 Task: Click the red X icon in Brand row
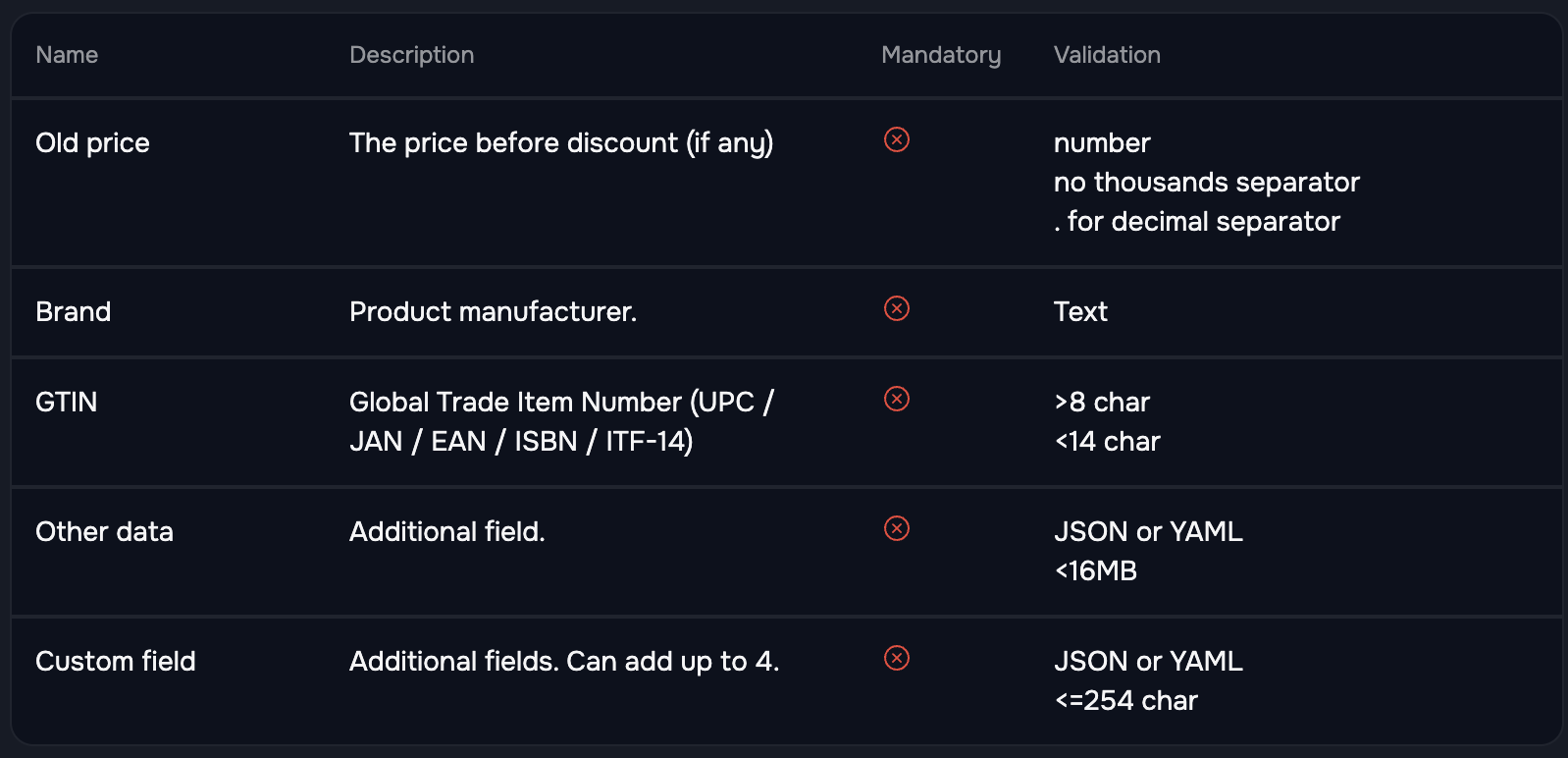(897, 308)
